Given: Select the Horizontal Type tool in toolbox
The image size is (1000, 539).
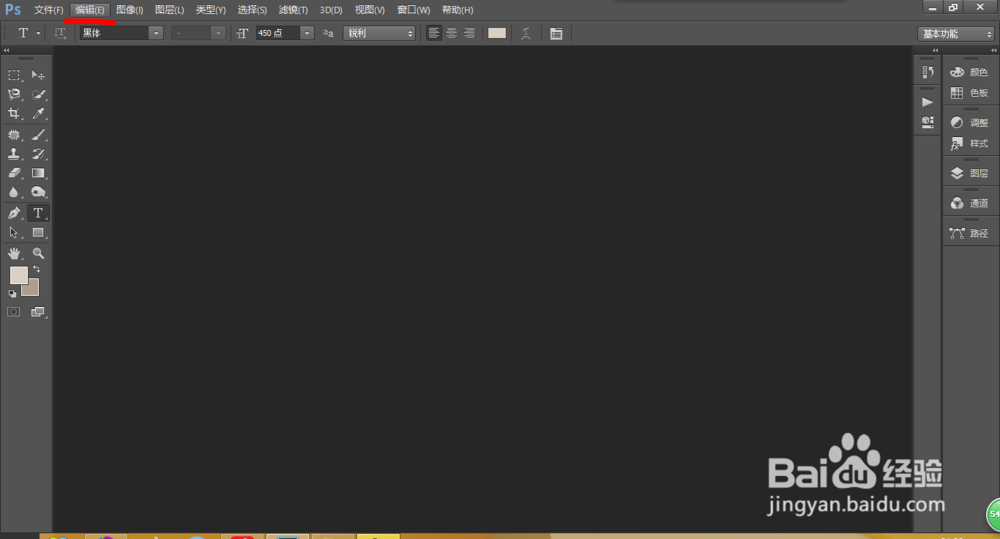Looking at the screenshot, I should point(38,213).
